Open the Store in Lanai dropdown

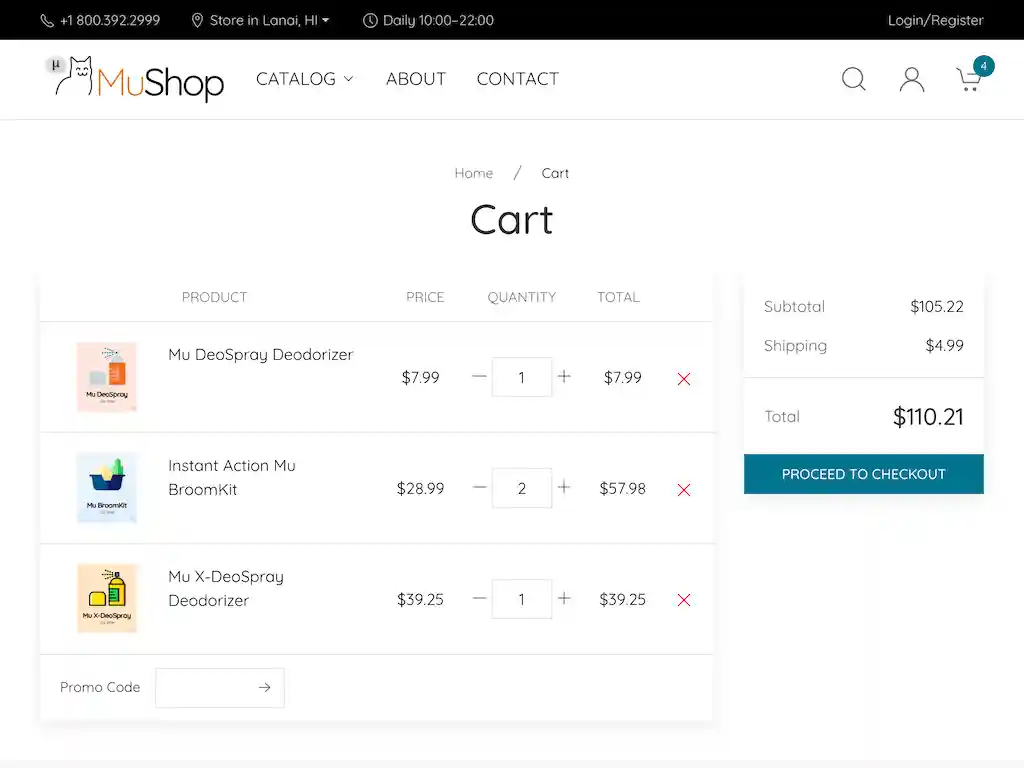(x=262, y=19)
